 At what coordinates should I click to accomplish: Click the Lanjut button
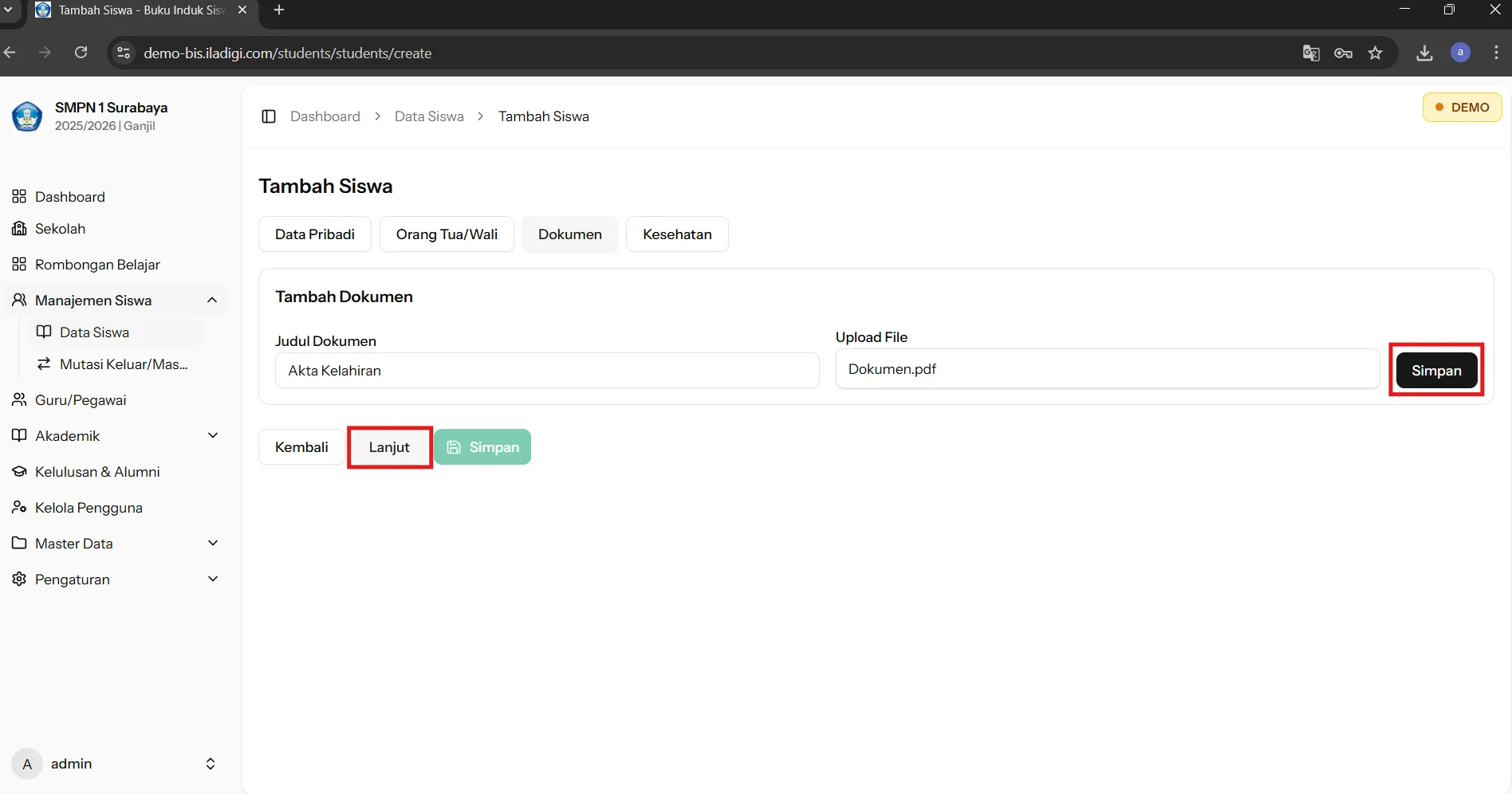coord(389,447)
